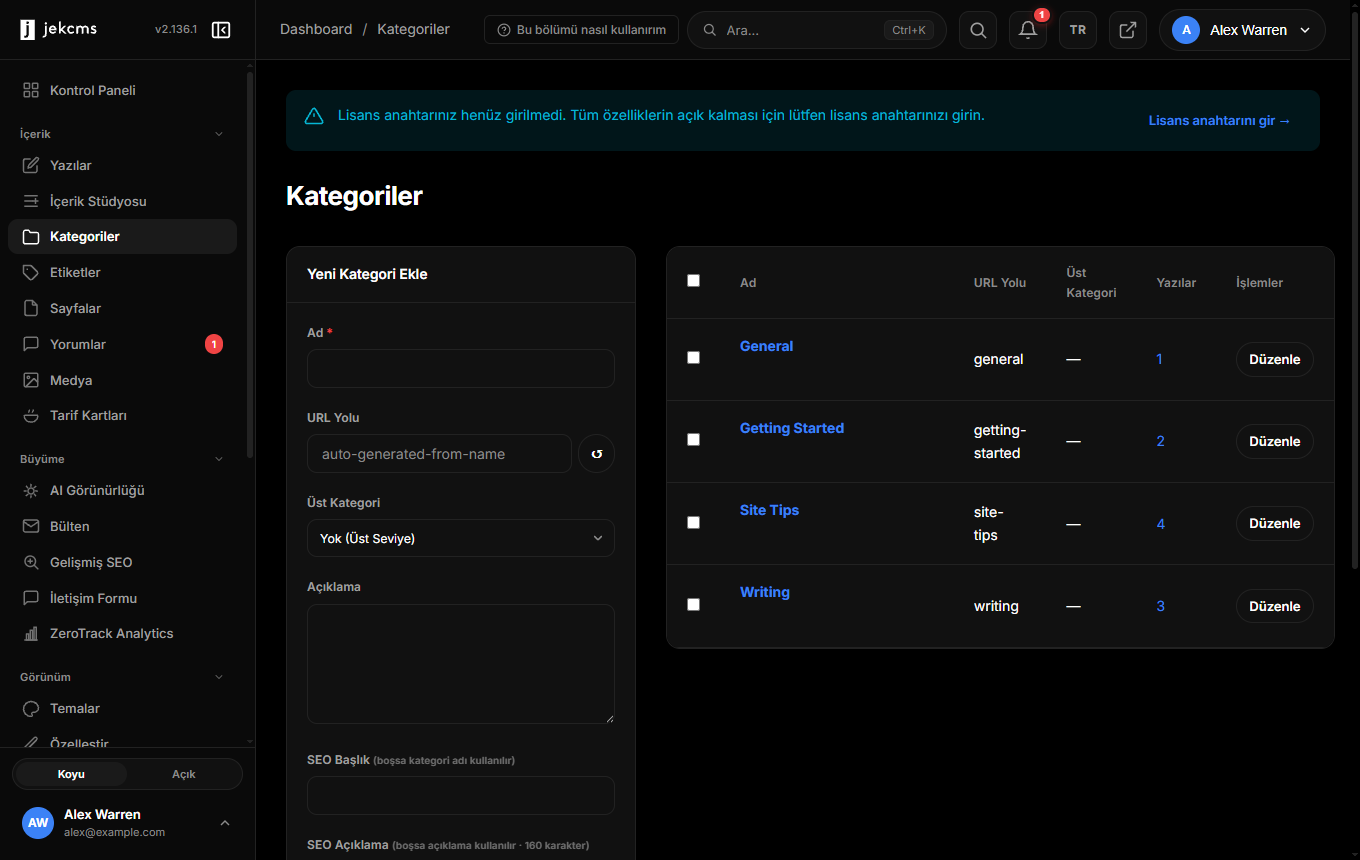Screen dimensions: 1360x860
Task: Click the Bülten envelope icon
Action: [x=31, y=526]
